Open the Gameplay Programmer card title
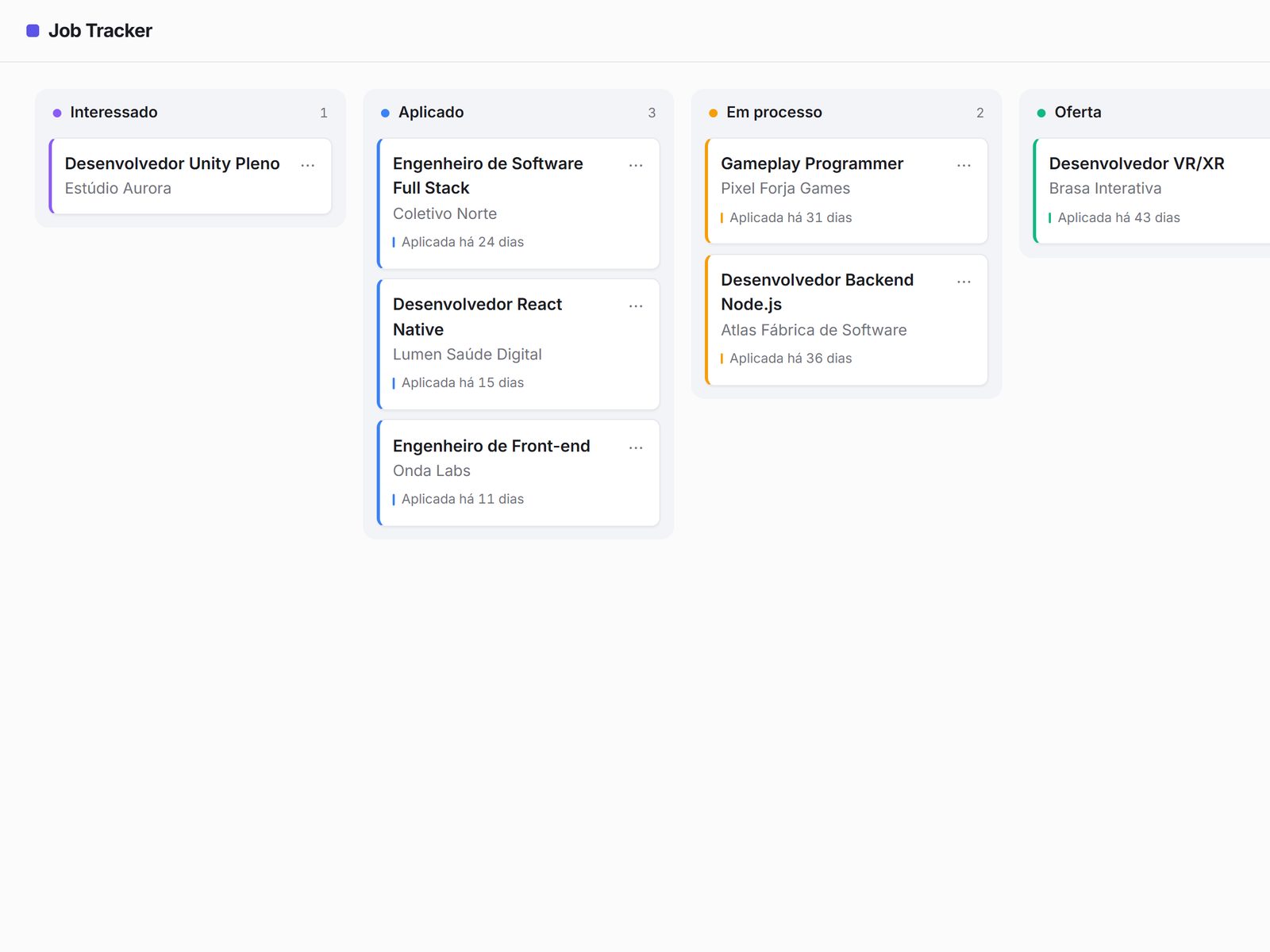 click(x=812, y=163)
